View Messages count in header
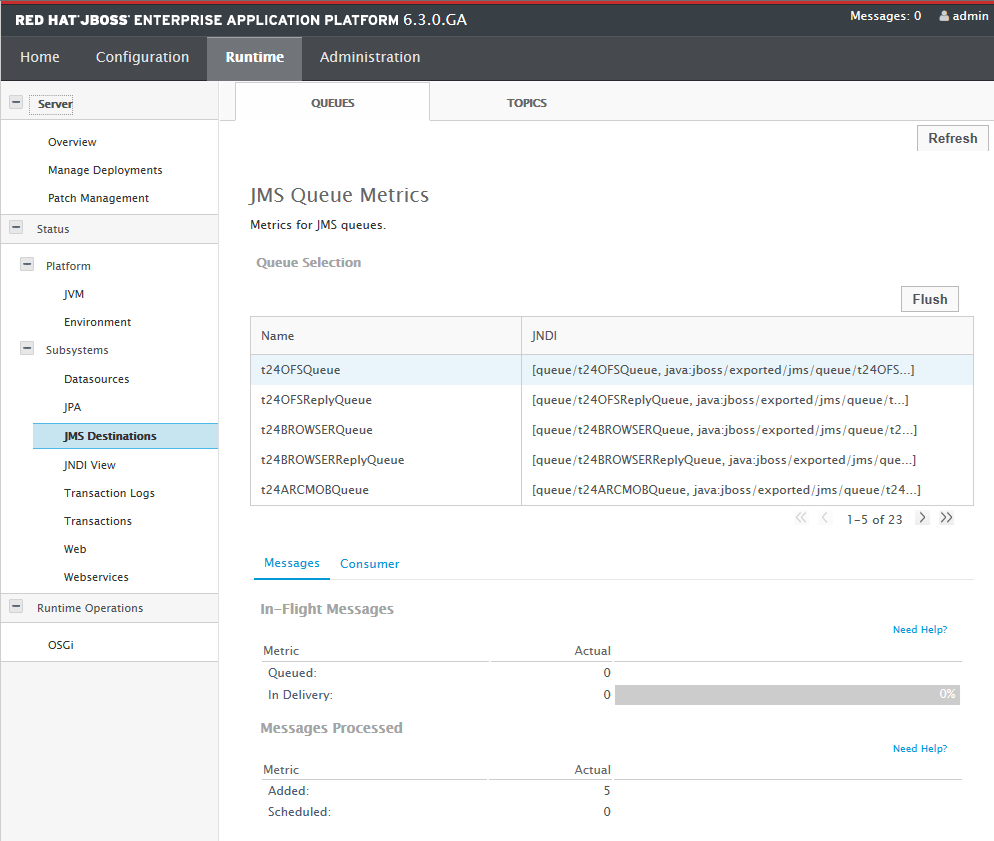Image resolution: width=994 pixels, height=841 pixels. (x=885, y=16)
